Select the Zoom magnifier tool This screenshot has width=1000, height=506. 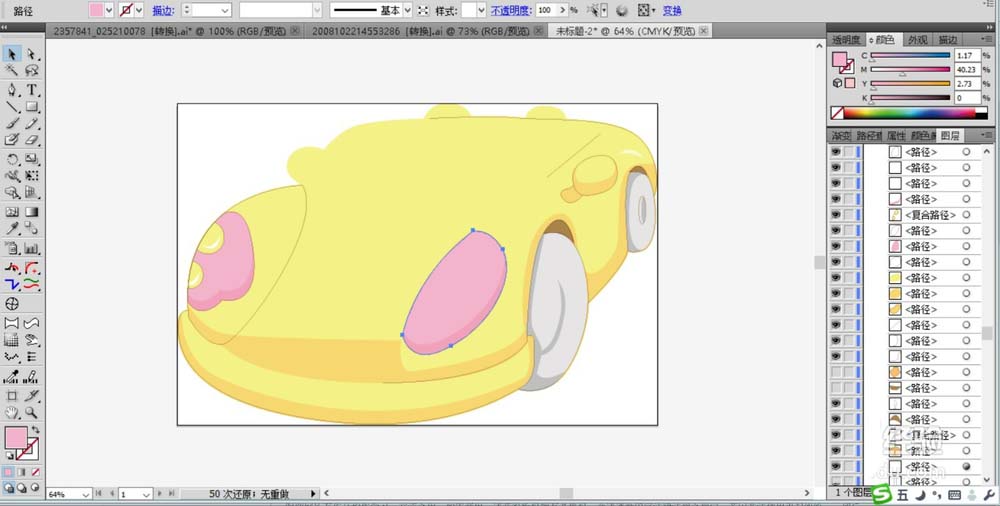32,412
